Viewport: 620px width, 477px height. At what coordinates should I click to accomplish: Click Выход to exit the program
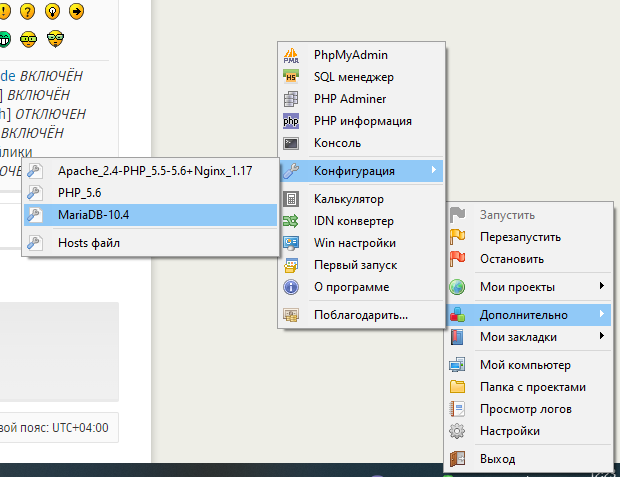tap(497, 459)
